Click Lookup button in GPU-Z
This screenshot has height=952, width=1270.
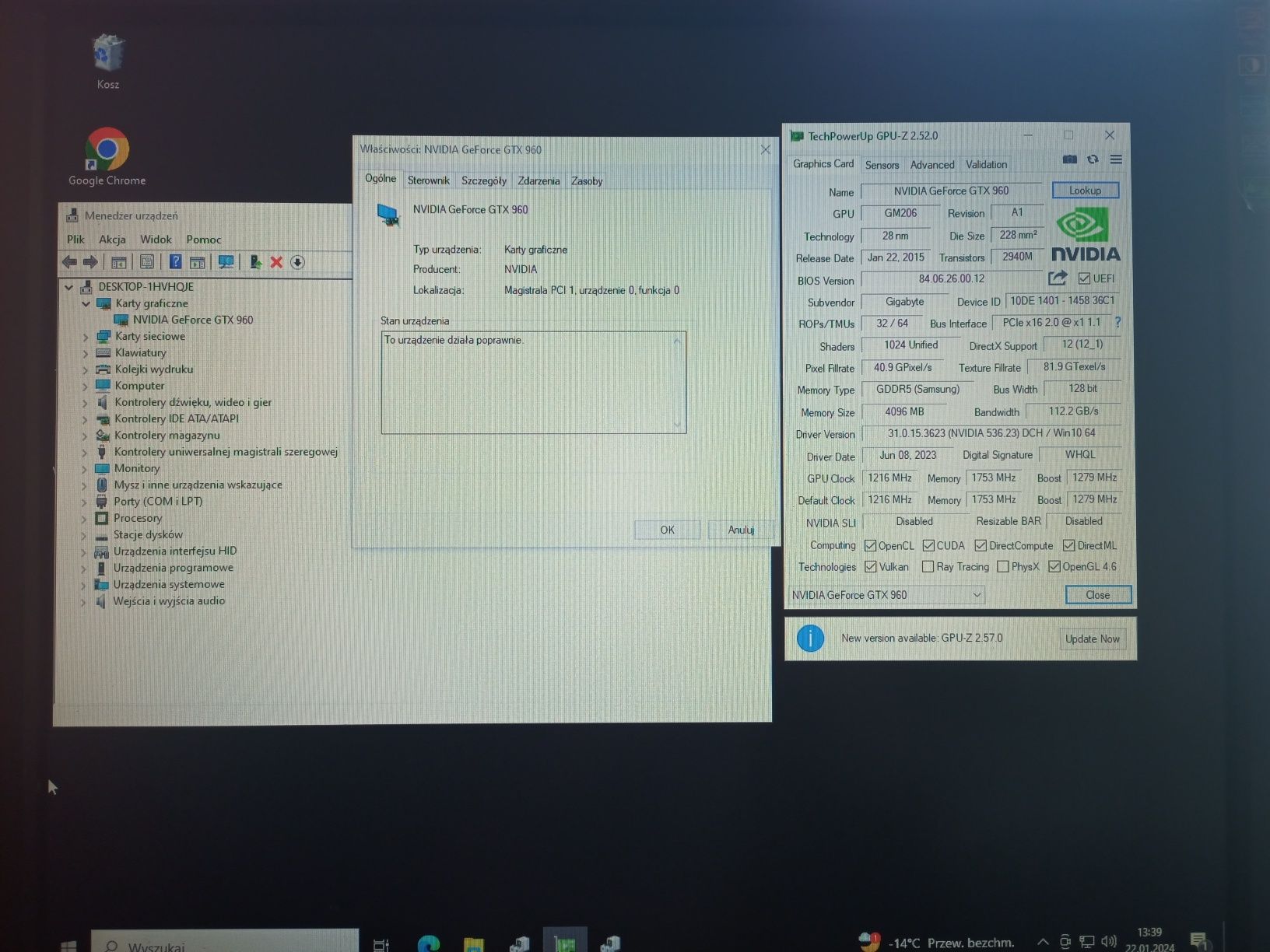1085,191
